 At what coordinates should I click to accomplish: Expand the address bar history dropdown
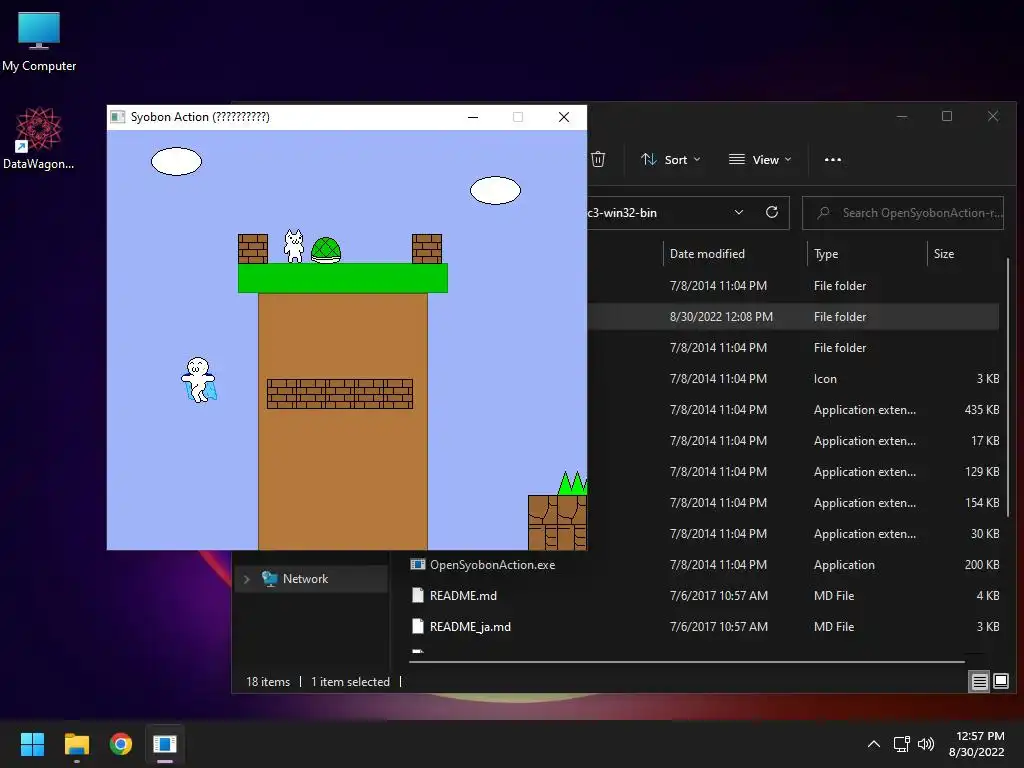click(739, 212)
